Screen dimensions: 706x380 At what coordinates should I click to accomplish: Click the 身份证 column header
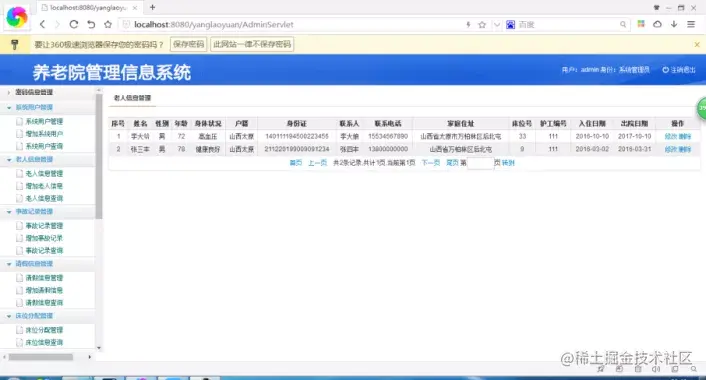(297, 123)
